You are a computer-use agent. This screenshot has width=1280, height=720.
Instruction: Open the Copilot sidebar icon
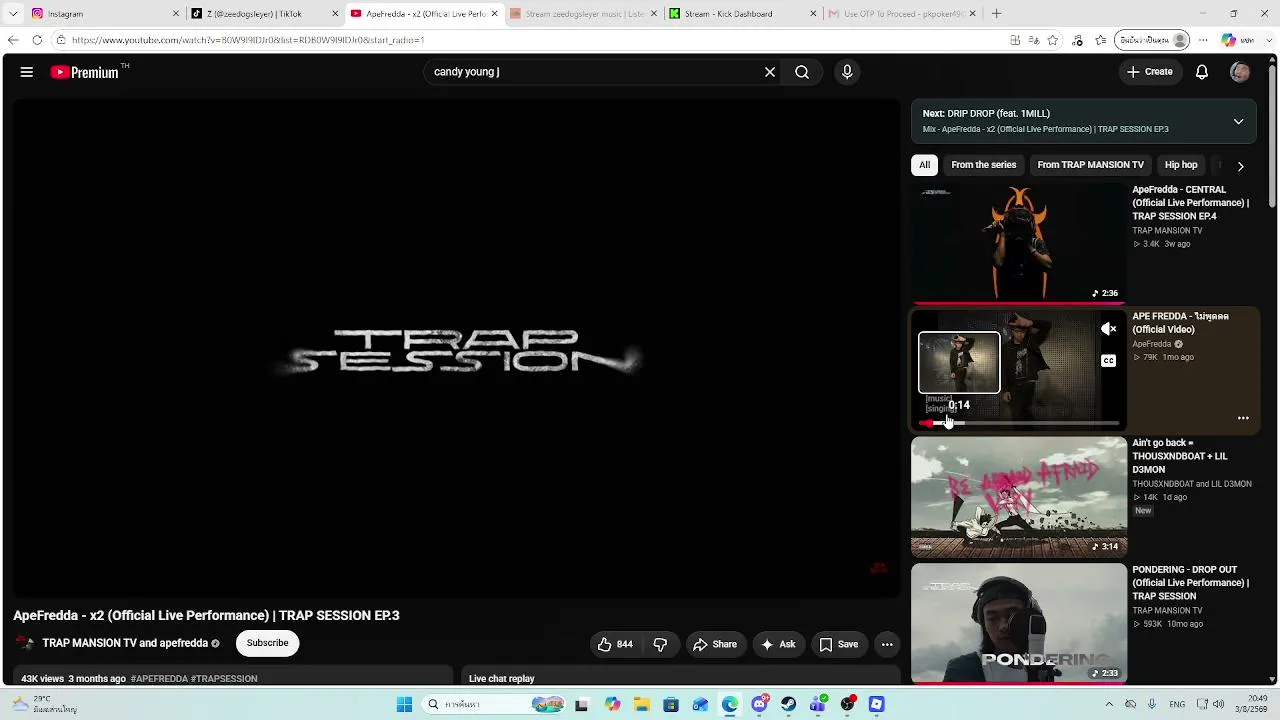pyautogui.click(x=1228, y=40)
